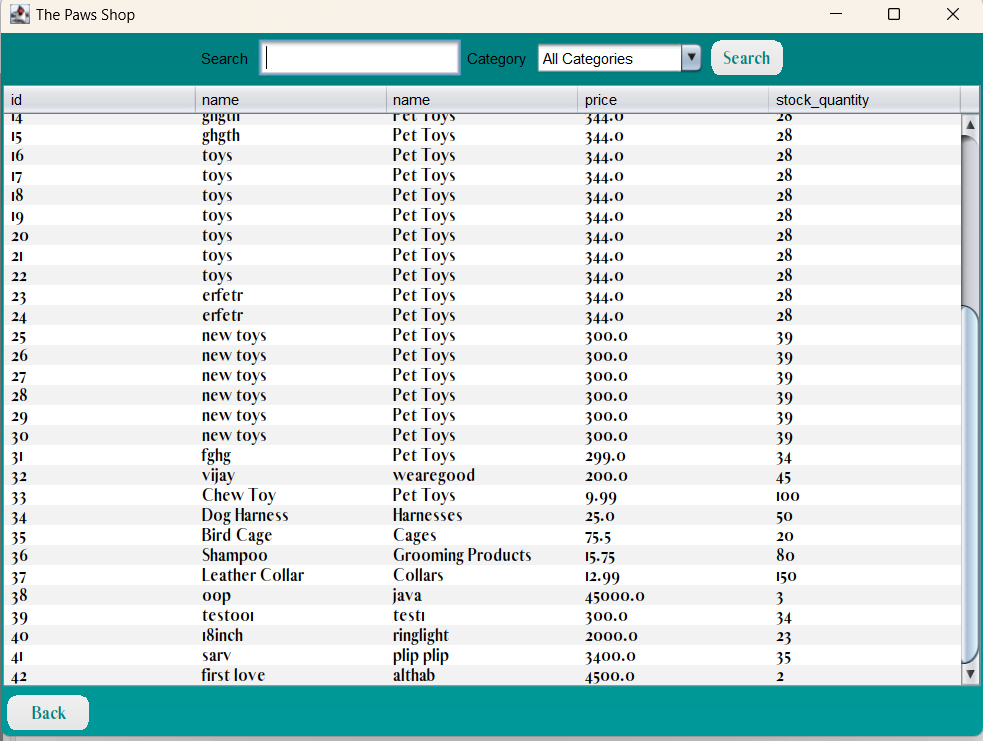
Task: Click the Category dropdown arrow button
Action: pyautogui.click(x=691, y=58)
